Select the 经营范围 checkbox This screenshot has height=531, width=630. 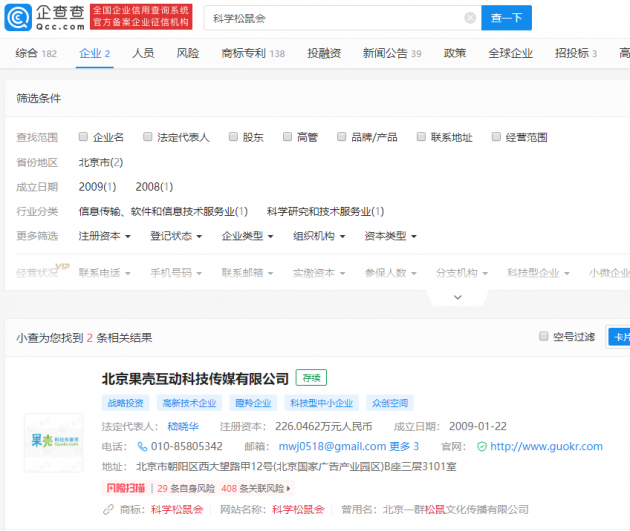[496, 137]
